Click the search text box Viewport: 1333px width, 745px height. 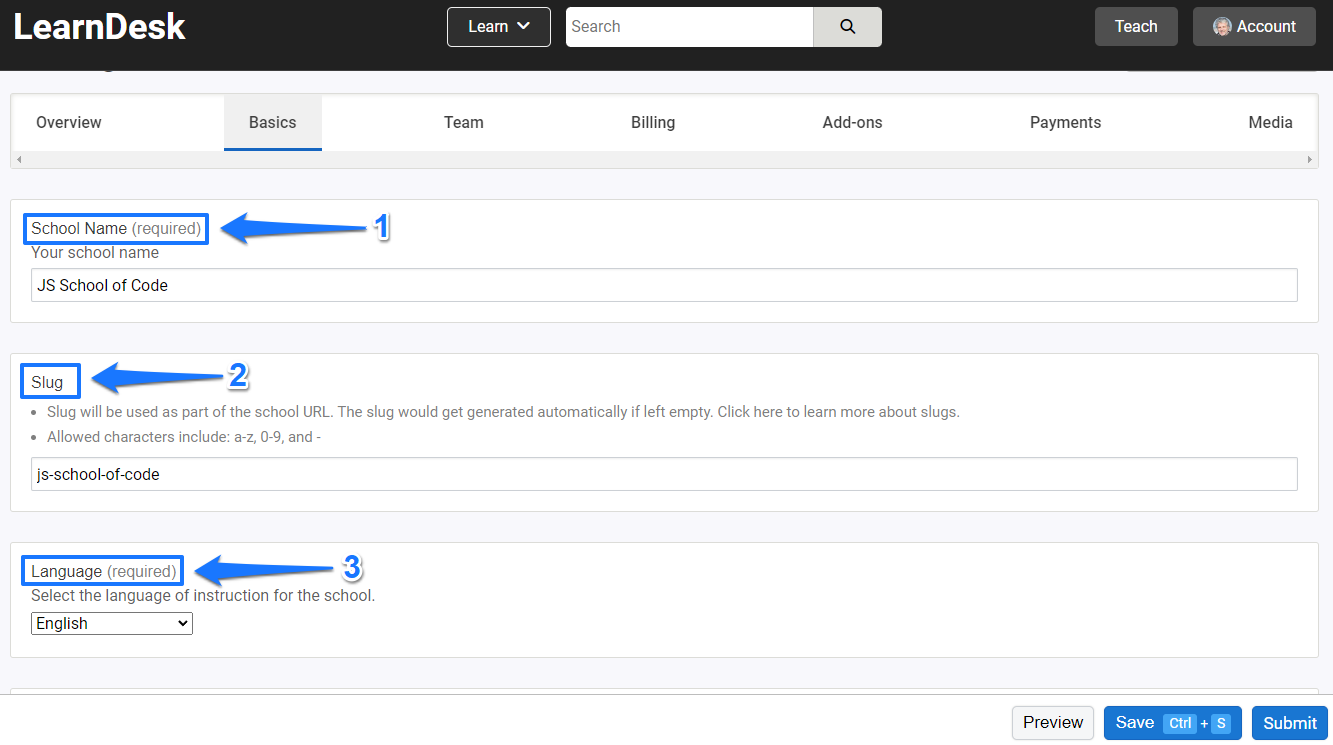[690, 27]
